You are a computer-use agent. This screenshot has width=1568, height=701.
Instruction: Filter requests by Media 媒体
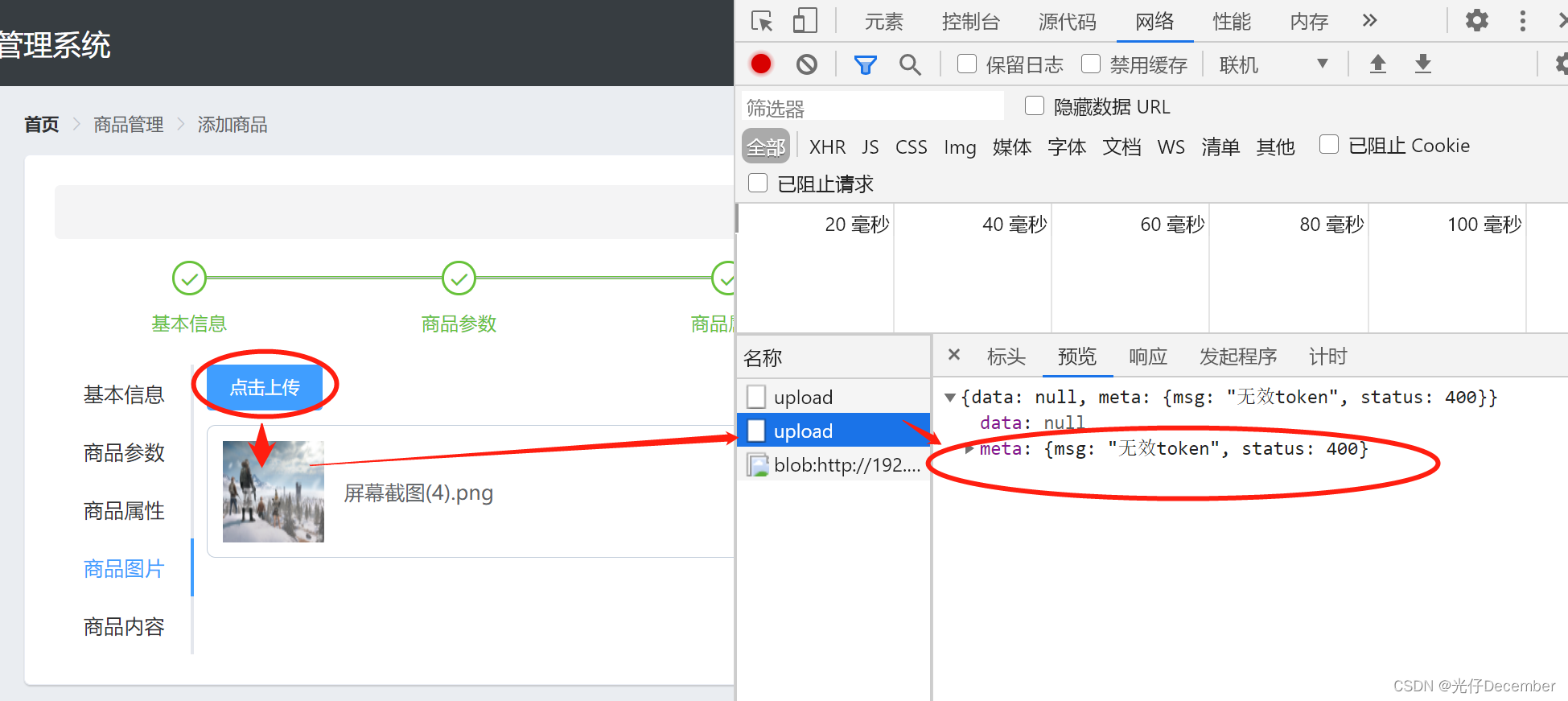[1011, 147]
